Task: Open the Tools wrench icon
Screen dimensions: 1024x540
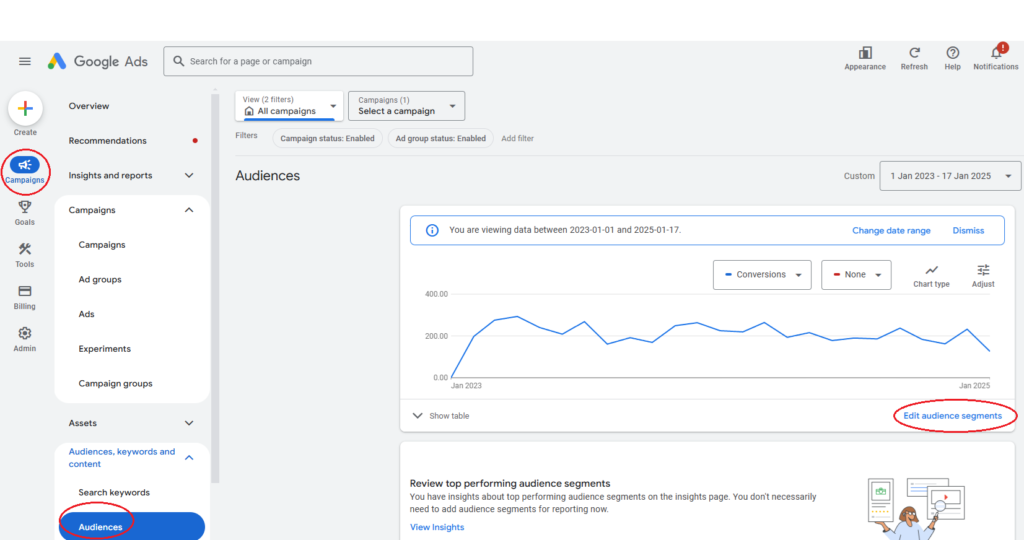Action: 25,250
